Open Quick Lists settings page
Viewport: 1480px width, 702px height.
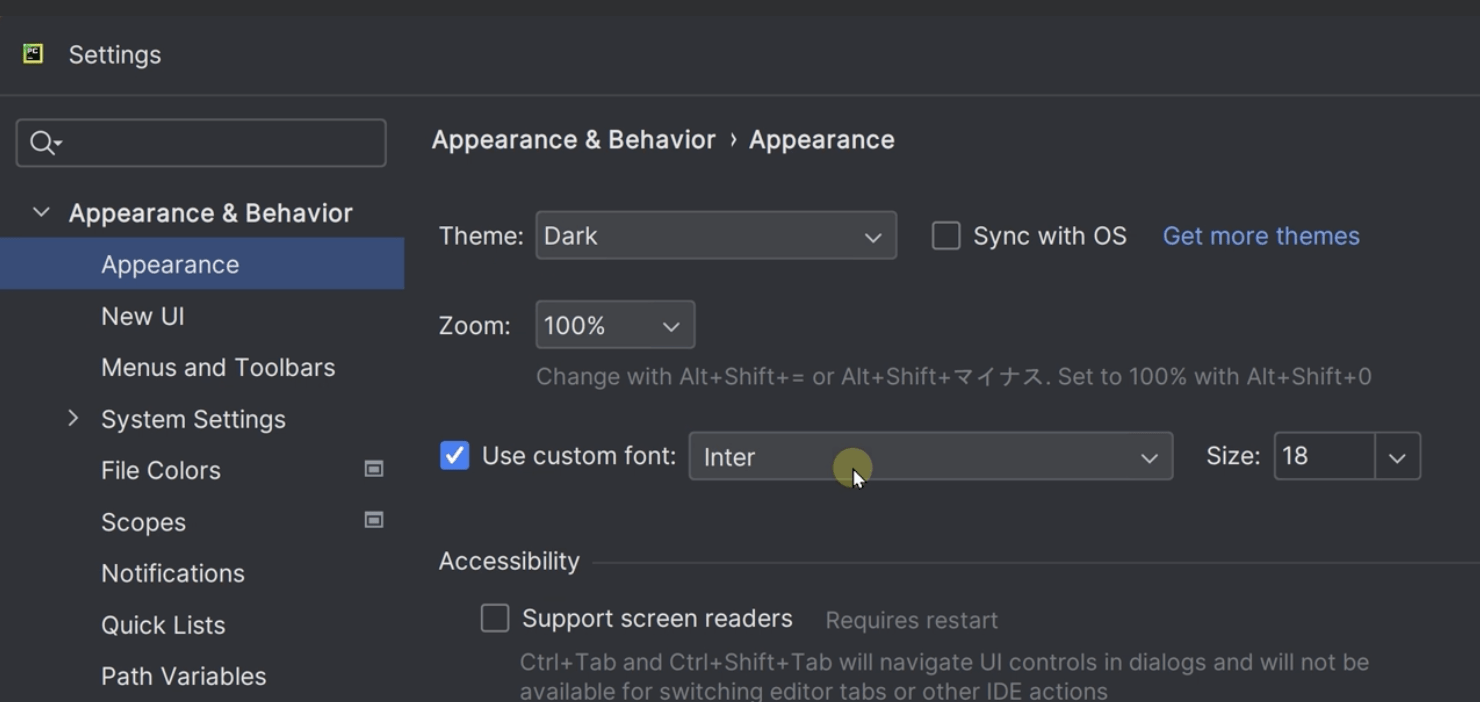(163, 625)
